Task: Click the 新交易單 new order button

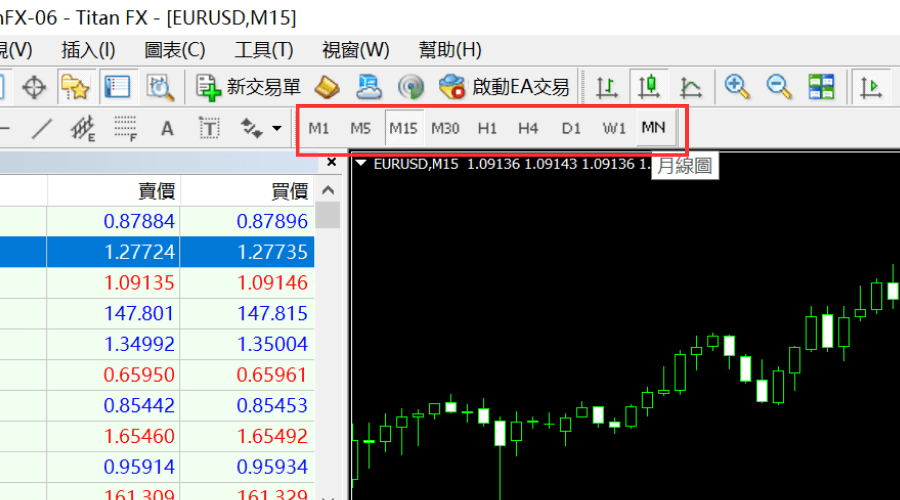Action: [x=248, y=87]
